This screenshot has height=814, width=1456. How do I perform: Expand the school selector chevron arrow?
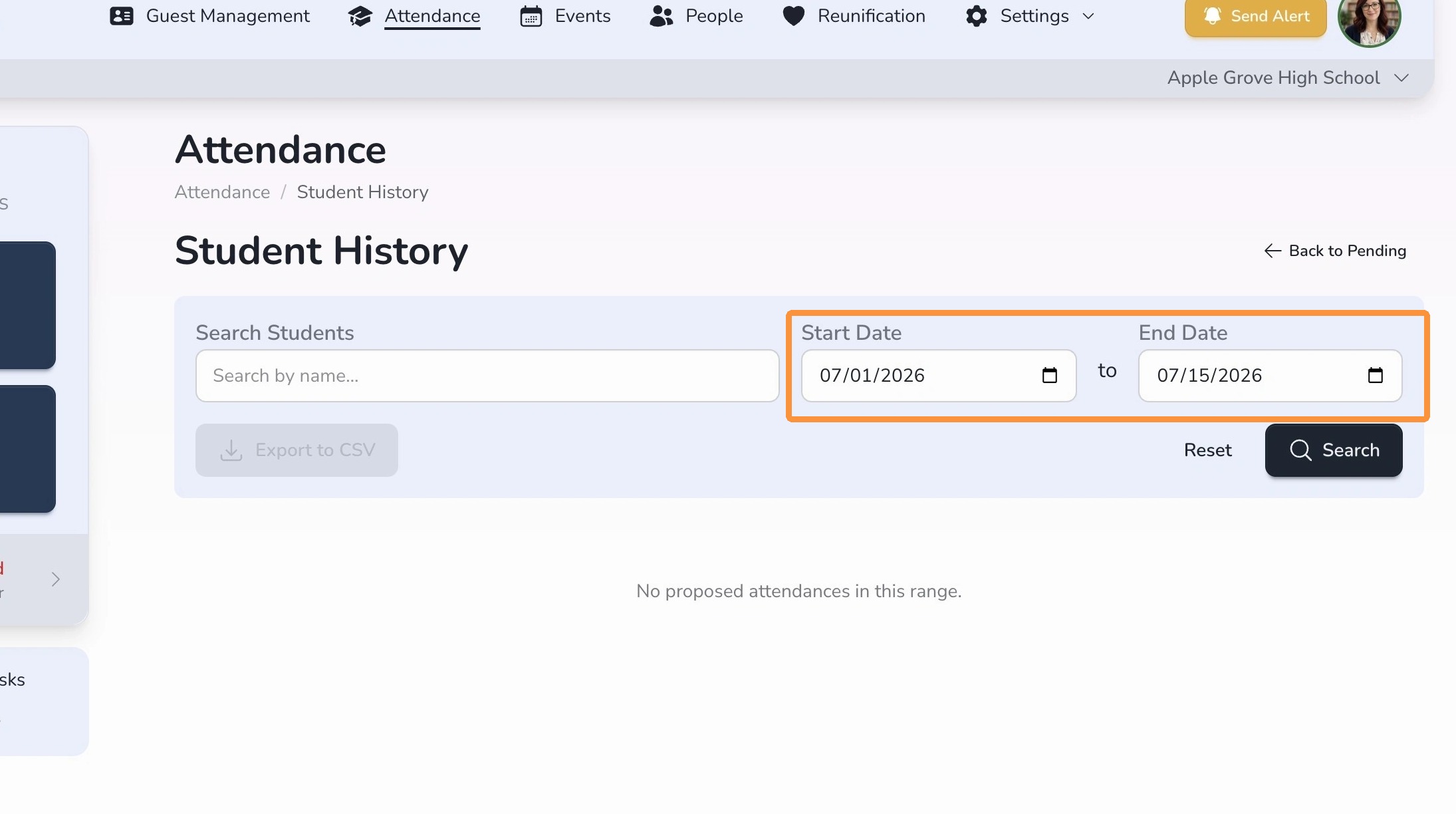1401,78
